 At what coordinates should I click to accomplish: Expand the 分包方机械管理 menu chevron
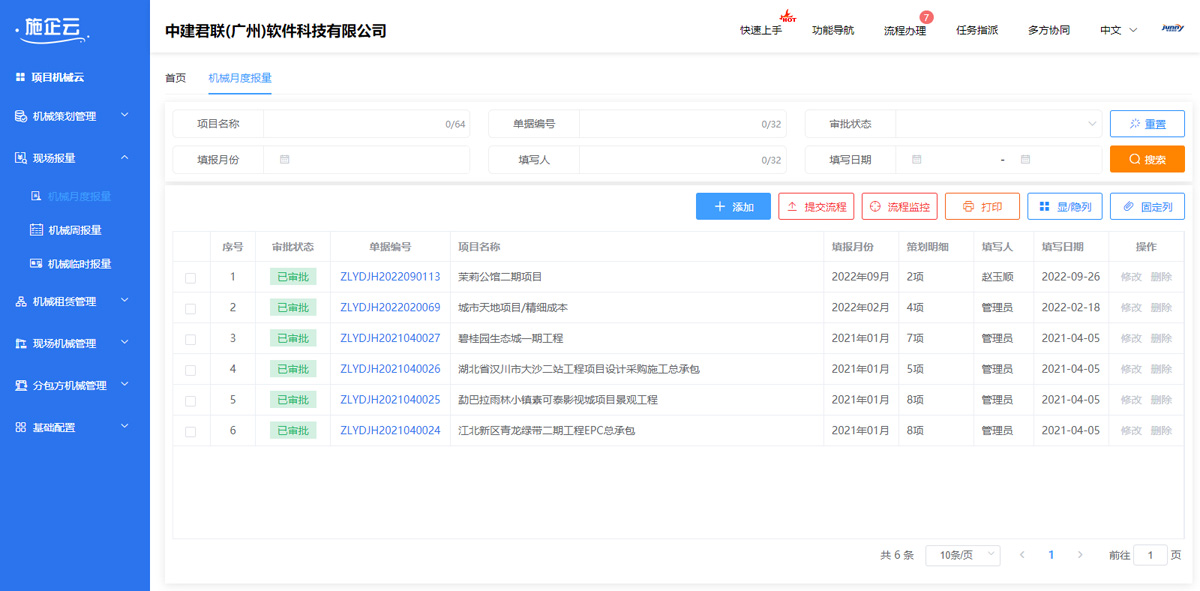coord(125,384)
